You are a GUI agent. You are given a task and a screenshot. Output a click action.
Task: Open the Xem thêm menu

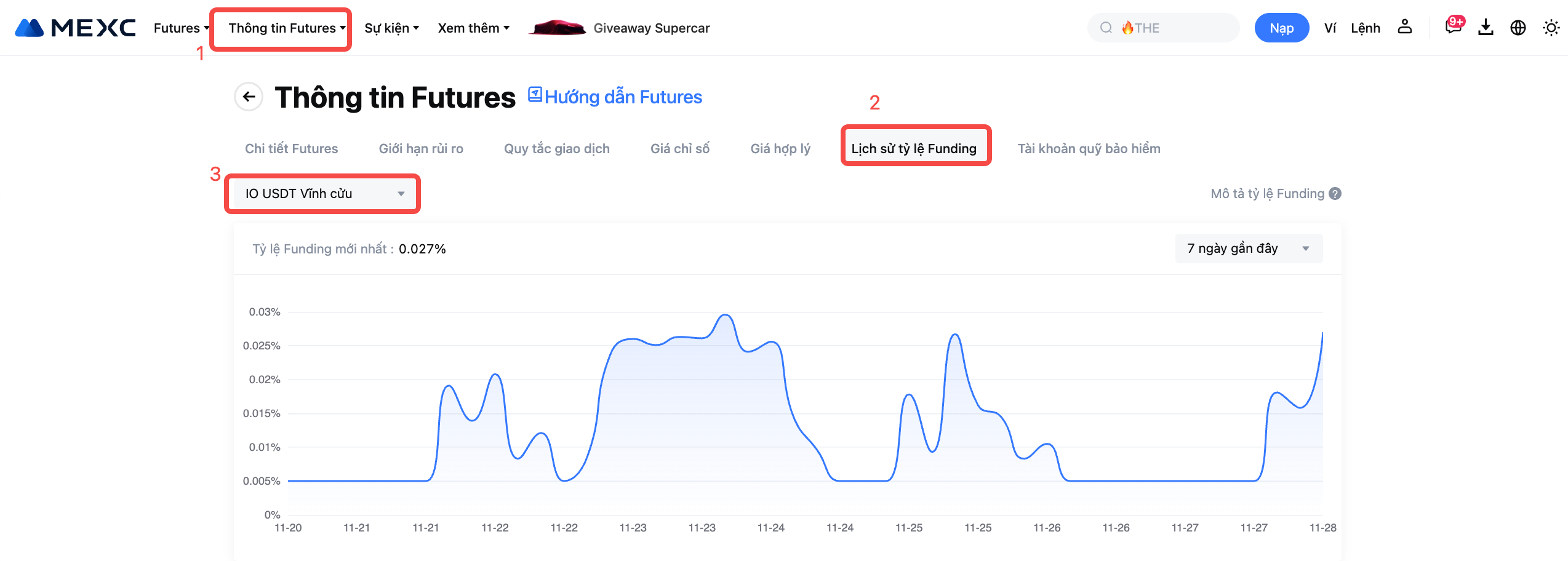coord(473,28)
